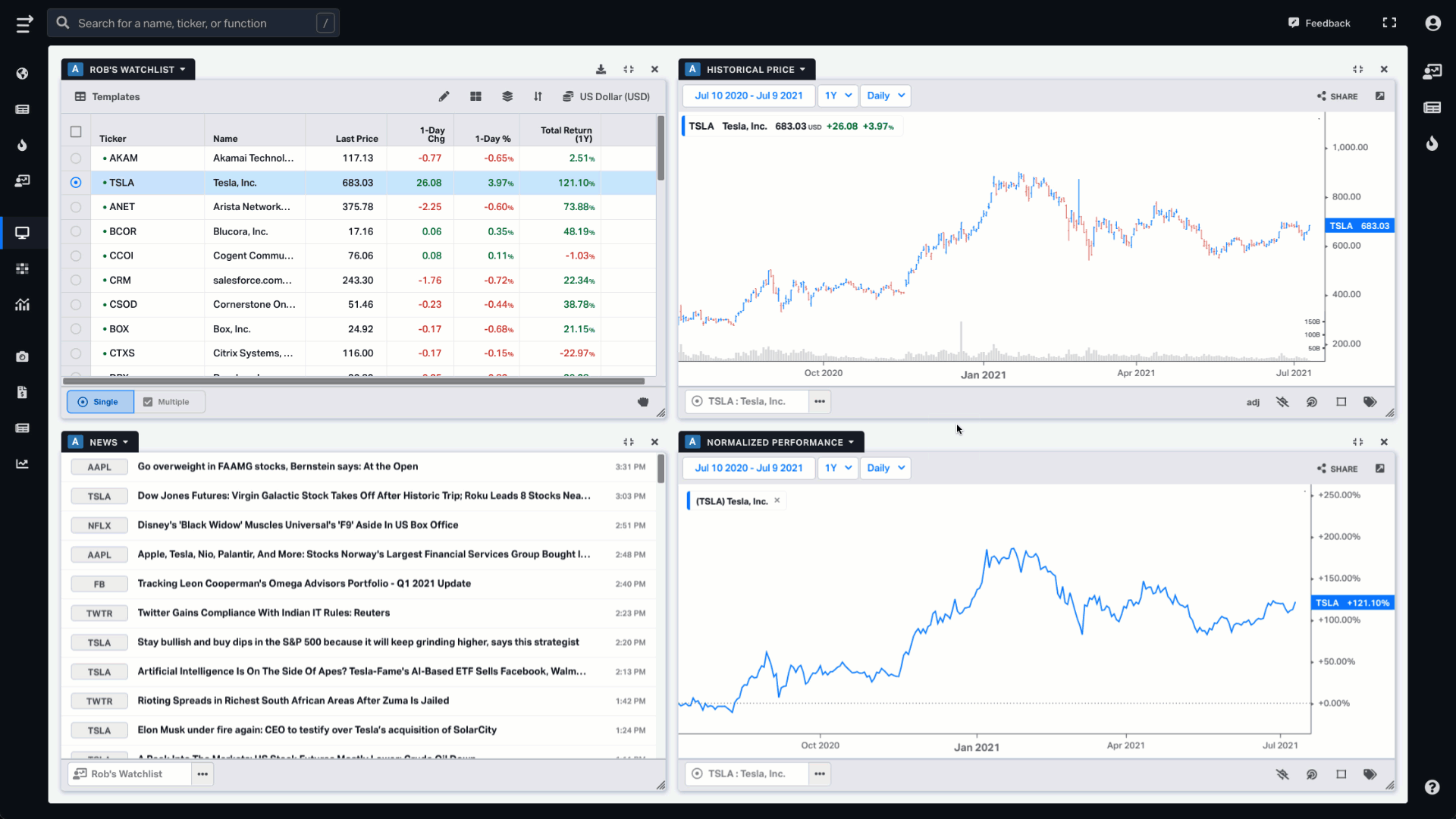This screenshot has height=819, width=1456.
Task: Open right sidebar flame icon
Action: click(1432, 143)
